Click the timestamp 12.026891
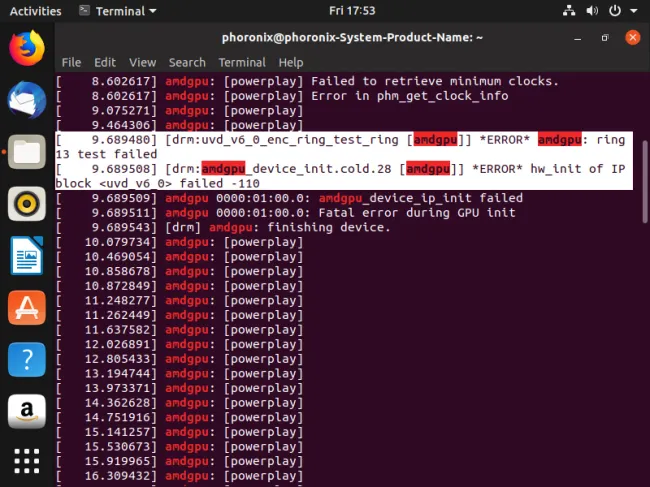 coord(117,344)
